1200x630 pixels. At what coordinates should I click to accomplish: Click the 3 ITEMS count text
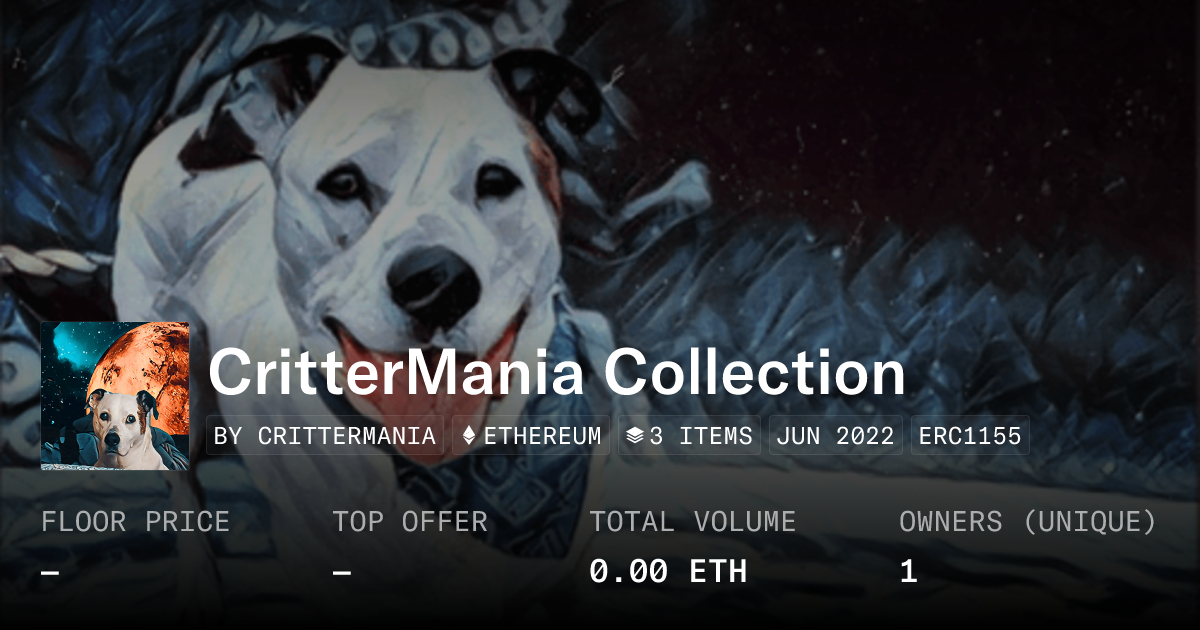coord(701,436)
